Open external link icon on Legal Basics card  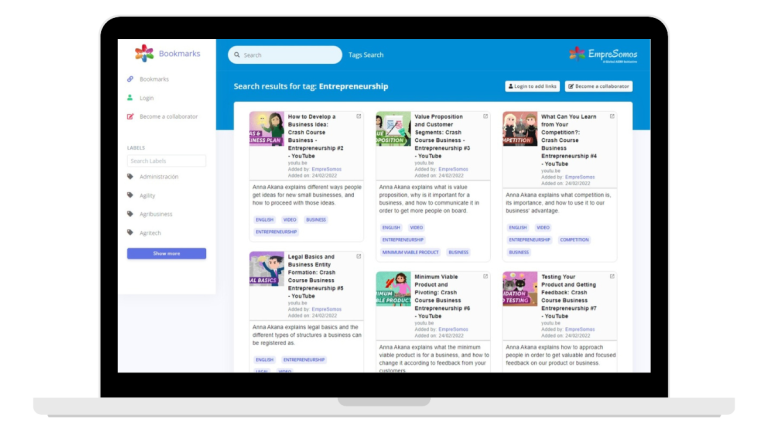click(x=359, y=256)
